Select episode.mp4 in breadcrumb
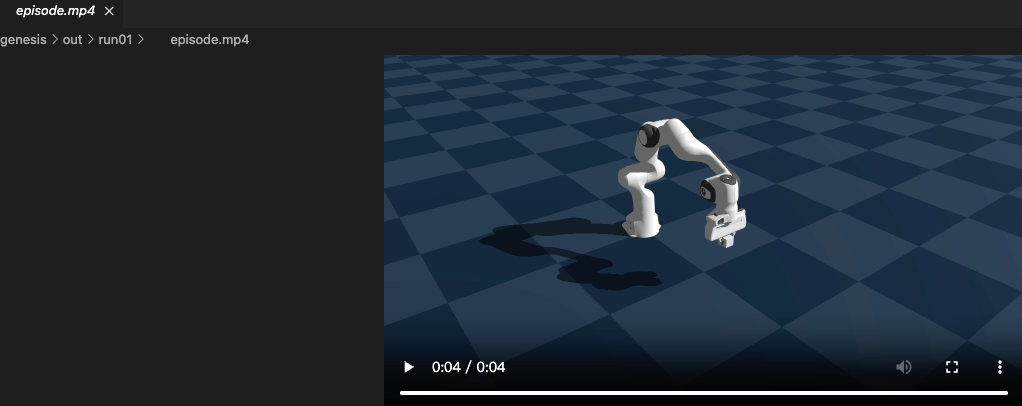This screenshot has height=406, width=1022. [209, 40]
